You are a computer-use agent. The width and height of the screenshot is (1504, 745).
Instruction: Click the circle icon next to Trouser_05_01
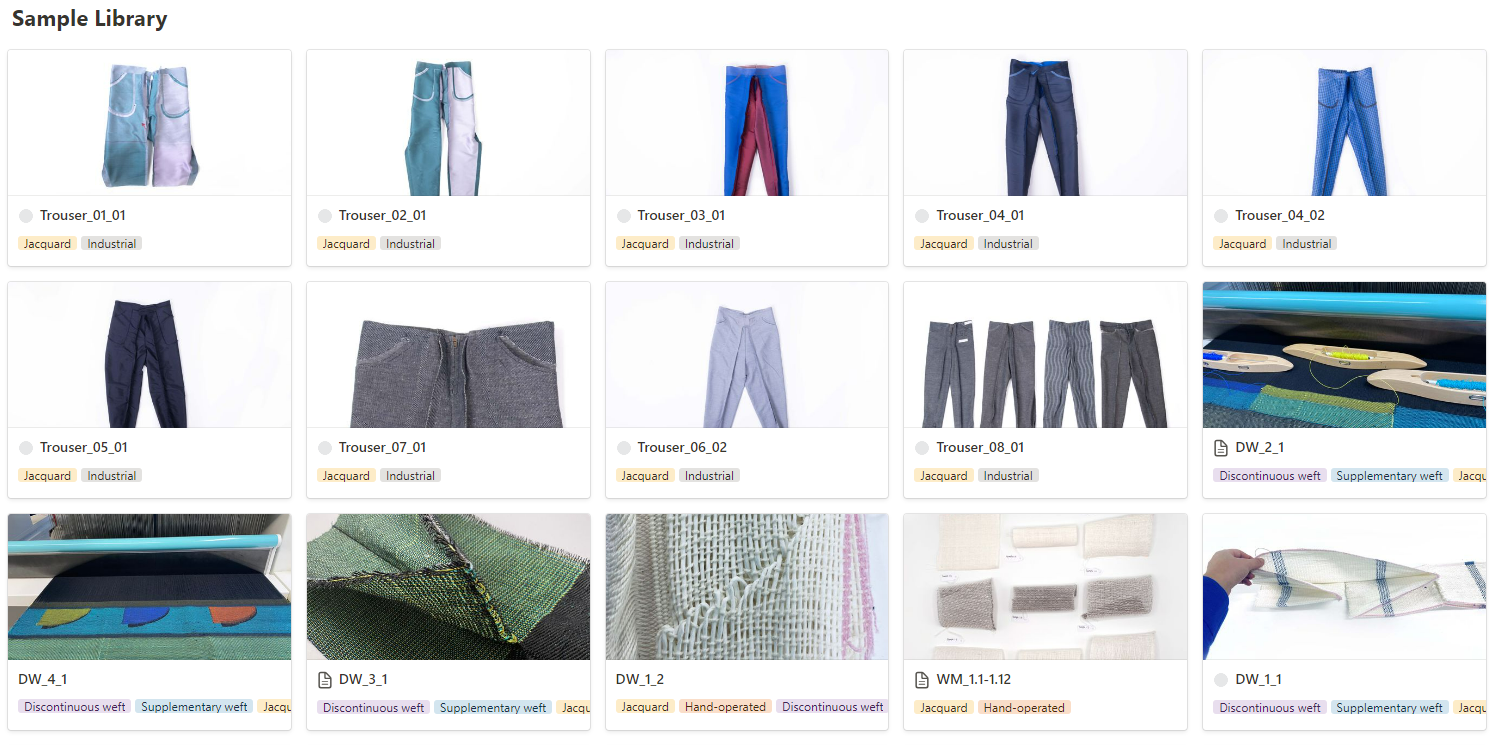click(25, 448)
